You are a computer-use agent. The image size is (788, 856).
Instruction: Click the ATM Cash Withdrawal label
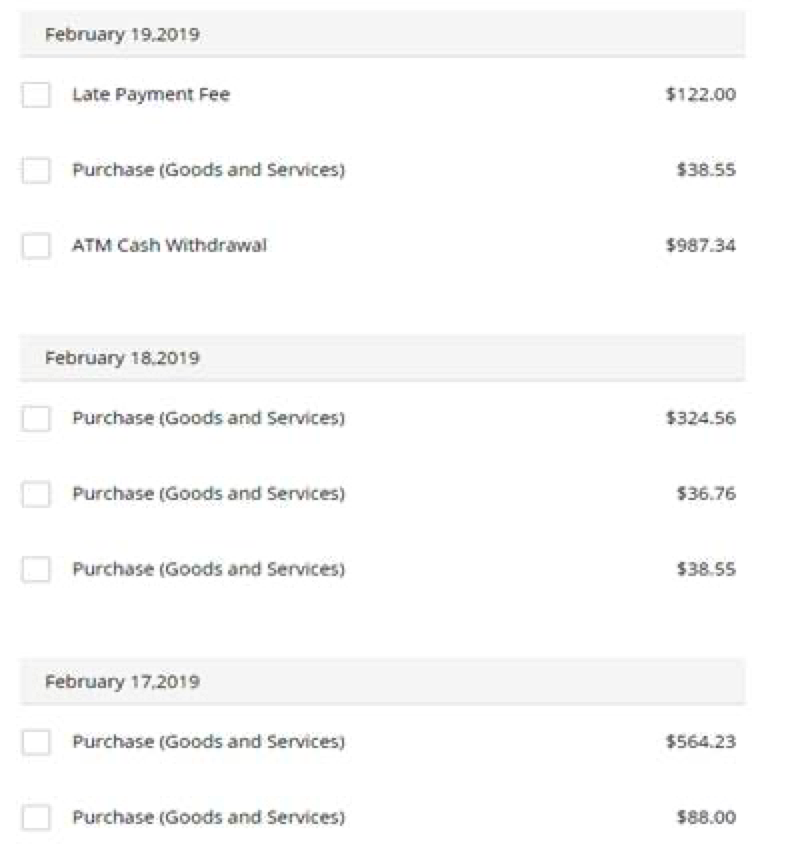point(170,245)
